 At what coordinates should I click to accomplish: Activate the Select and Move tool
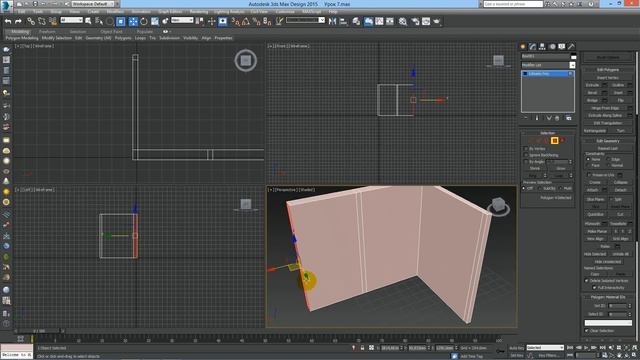(x=133, y=21)
